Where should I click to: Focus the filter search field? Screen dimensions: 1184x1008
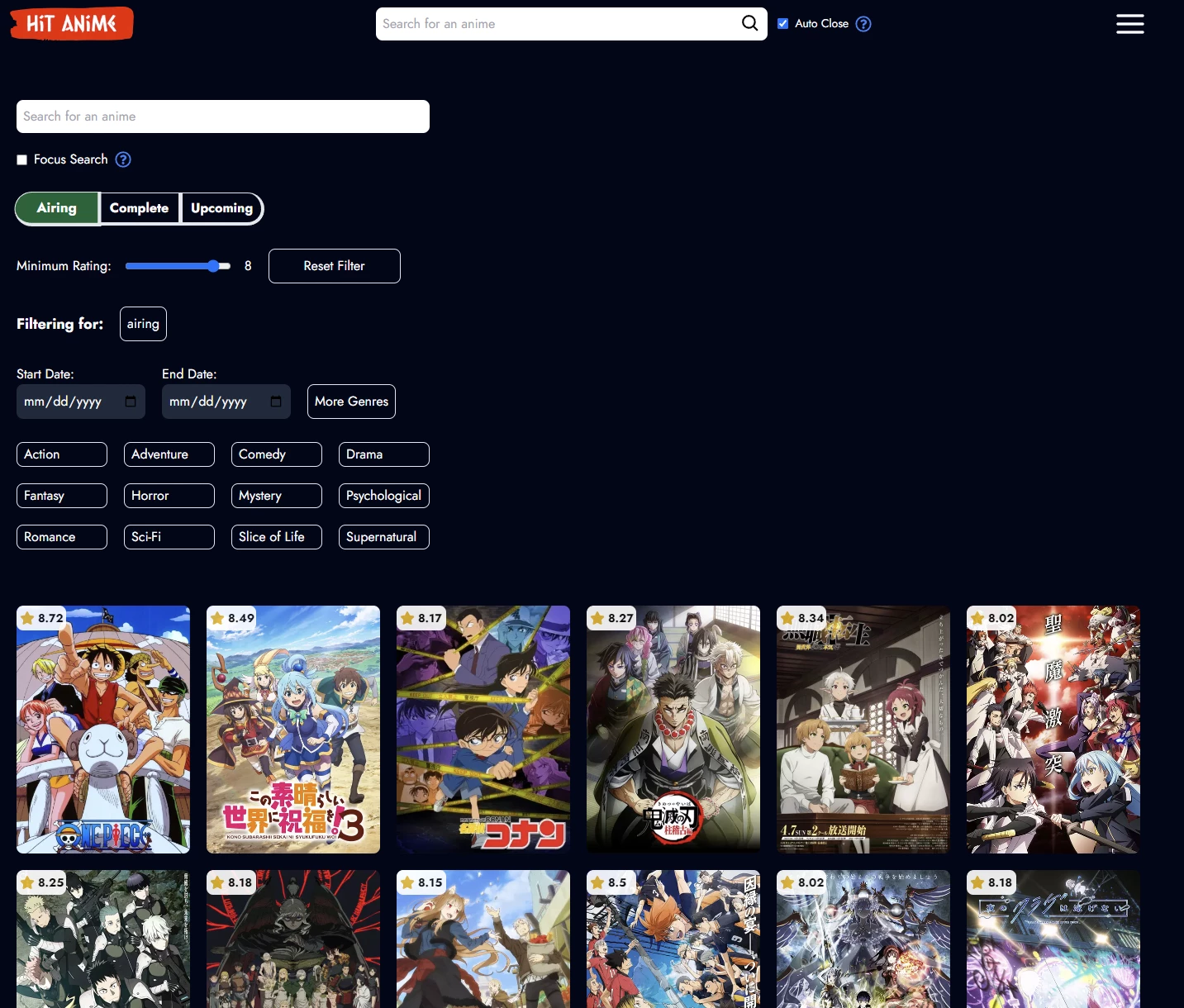[223, 116]
